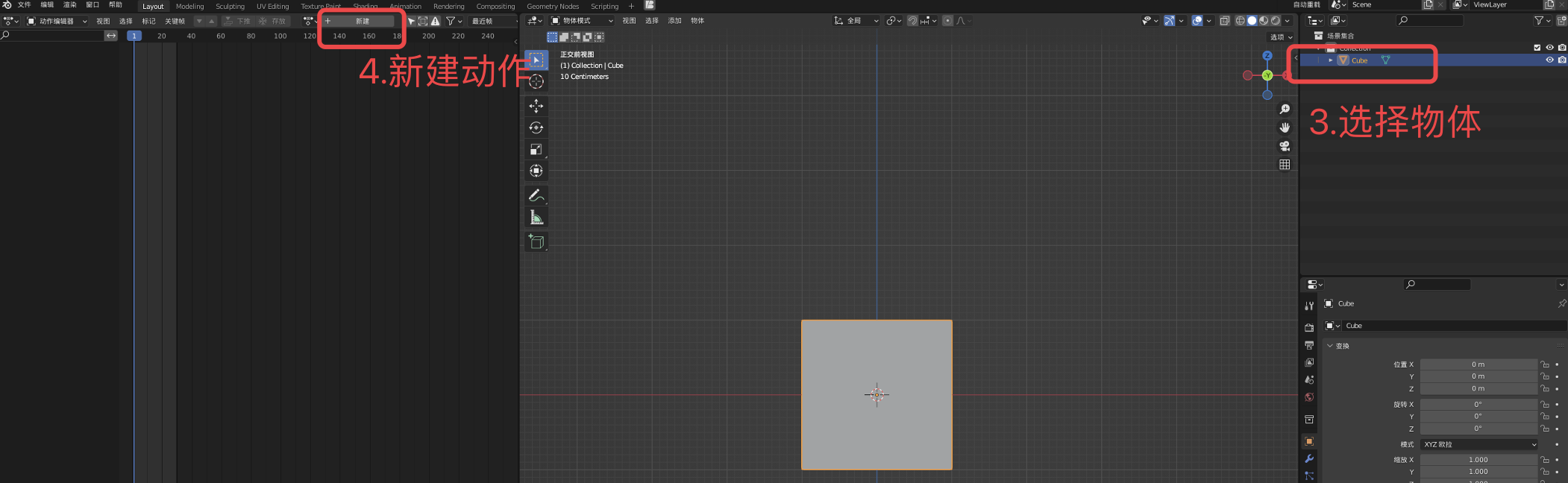This screenshot has height=483, width=1568.
Task: Switch to the Modeling workspace tab
Action: 189,6
